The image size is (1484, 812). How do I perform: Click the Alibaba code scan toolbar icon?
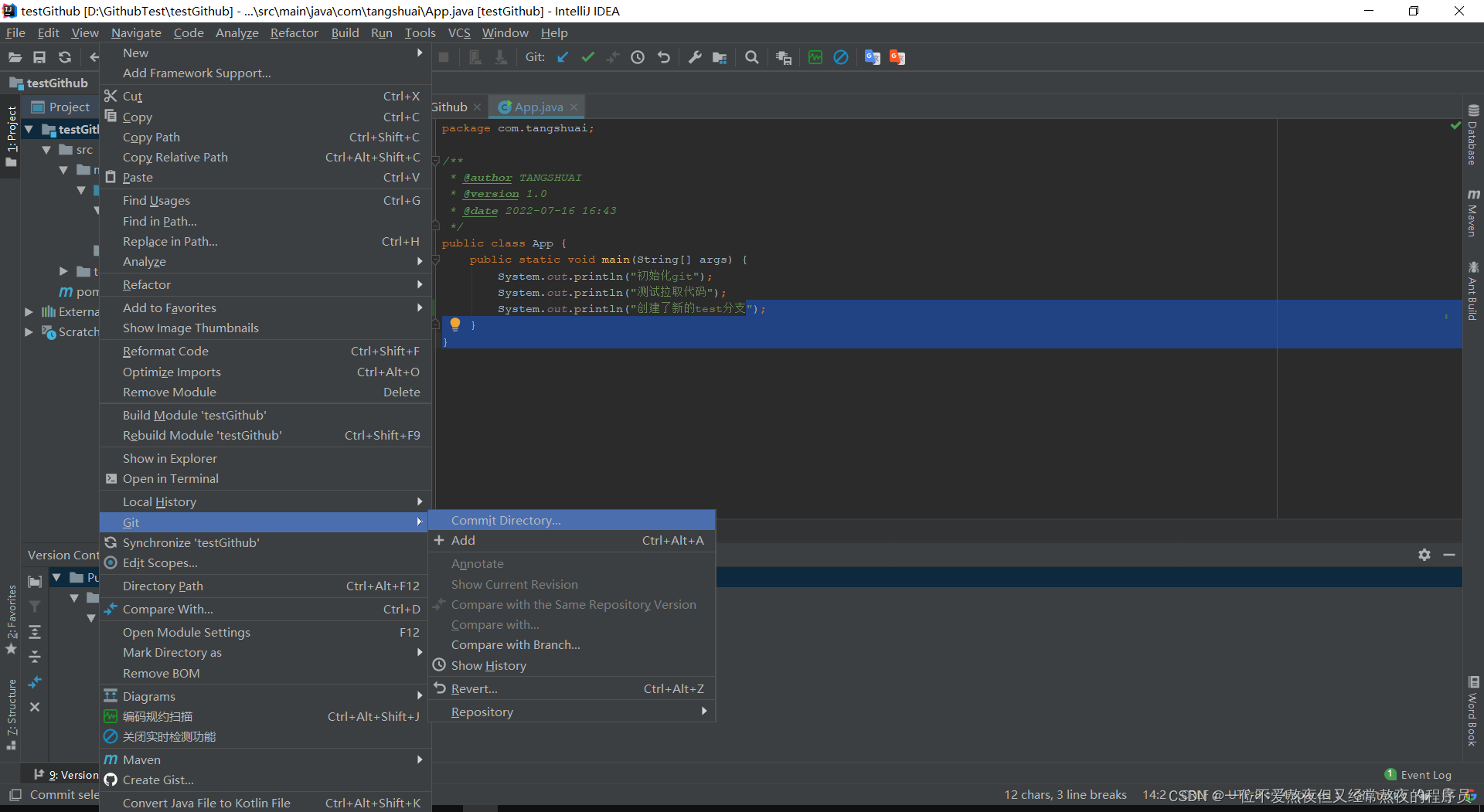(815, 57)
